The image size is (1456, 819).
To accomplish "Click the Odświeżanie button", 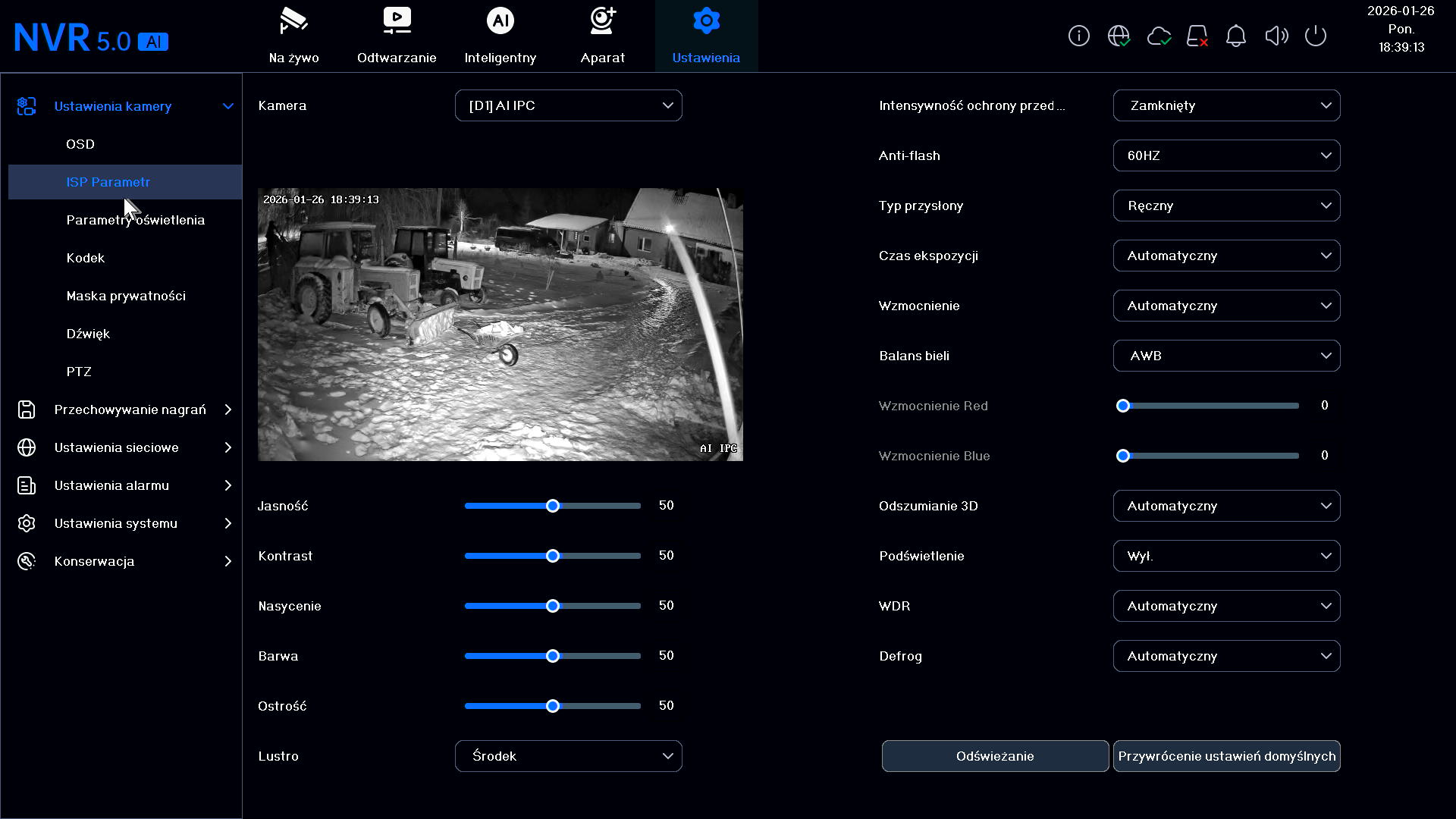I will [x=995, y=756].
